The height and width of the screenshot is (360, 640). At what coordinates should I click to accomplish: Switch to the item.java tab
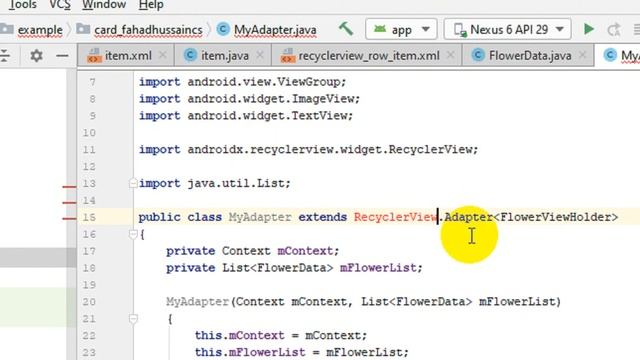click(x=224, y=56)
